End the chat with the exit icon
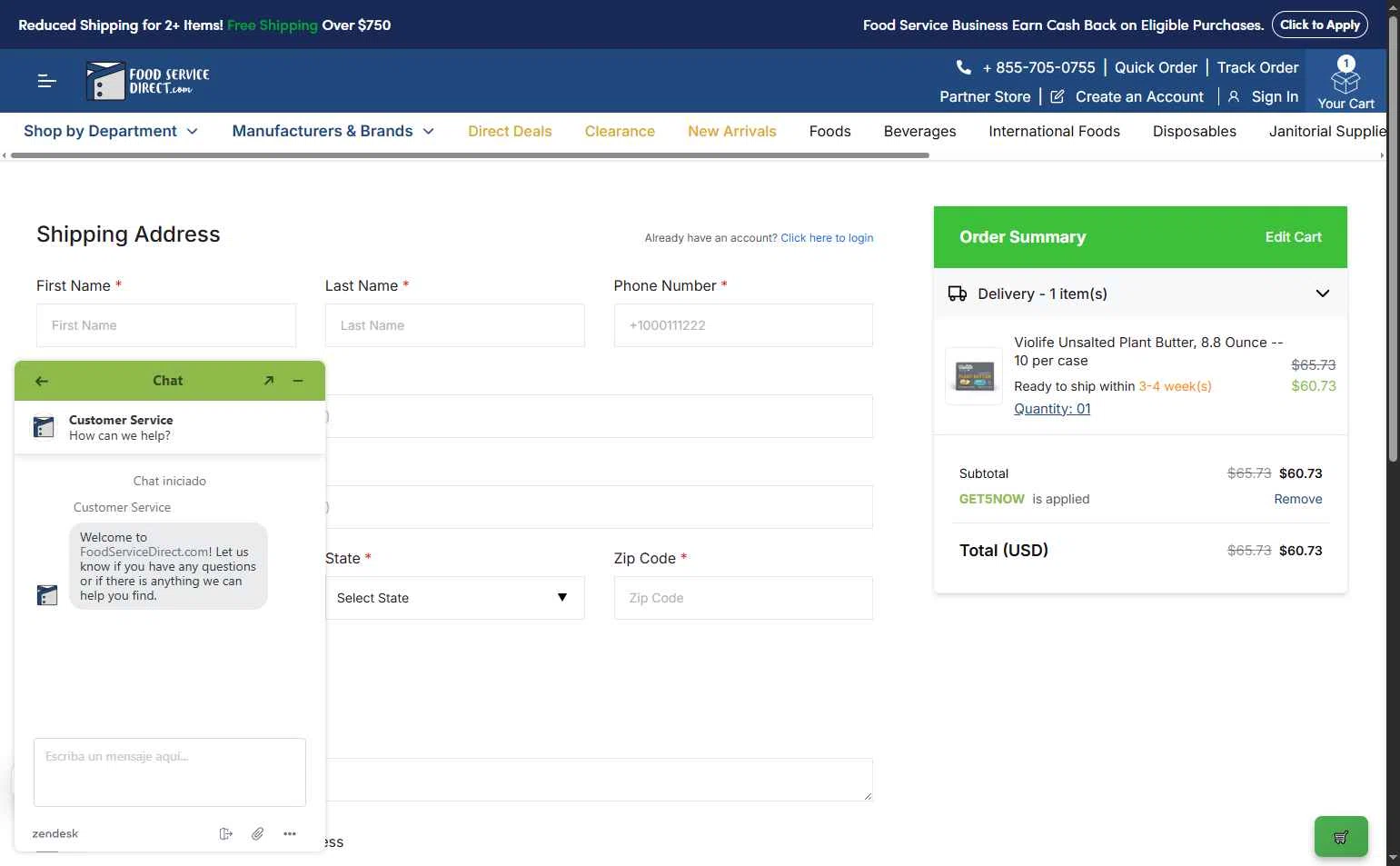 tap(226, 833)
